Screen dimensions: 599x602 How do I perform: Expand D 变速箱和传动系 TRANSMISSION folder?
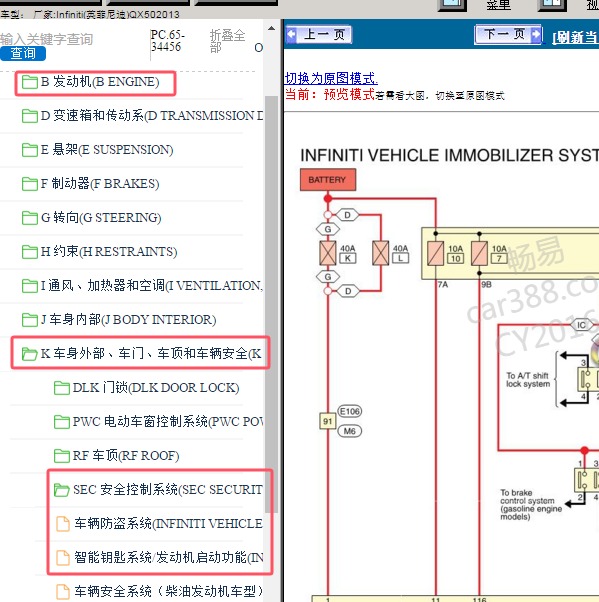(x=152, y=116)
